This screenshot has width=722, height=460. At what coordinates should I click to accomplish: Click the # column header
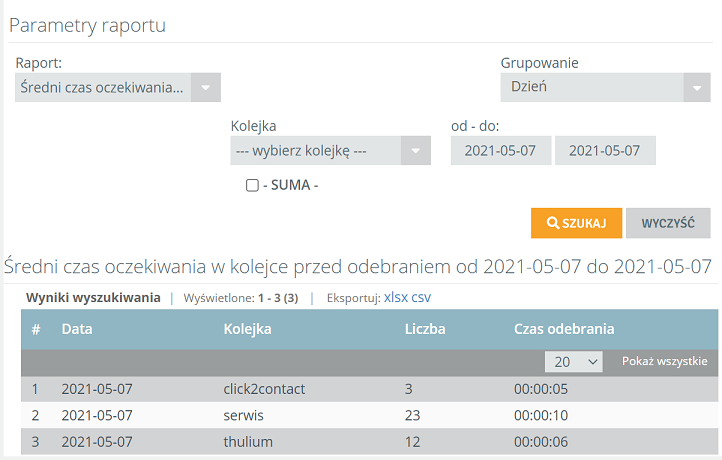[36, 329]
